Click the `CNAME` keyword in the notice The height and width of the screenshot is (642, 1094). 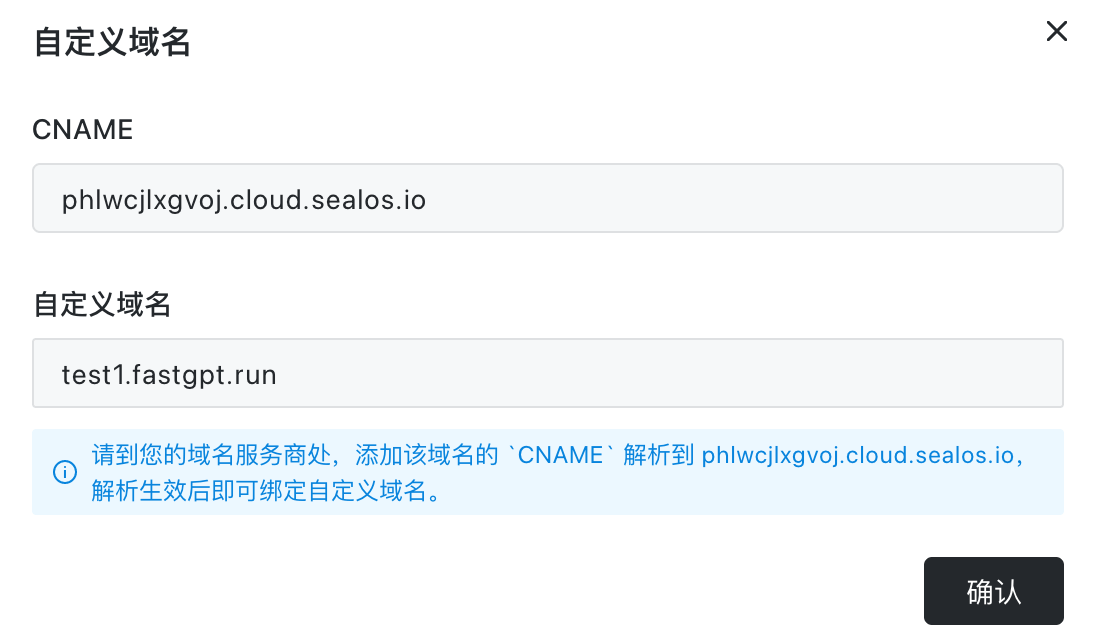click(x=560, y=455)
